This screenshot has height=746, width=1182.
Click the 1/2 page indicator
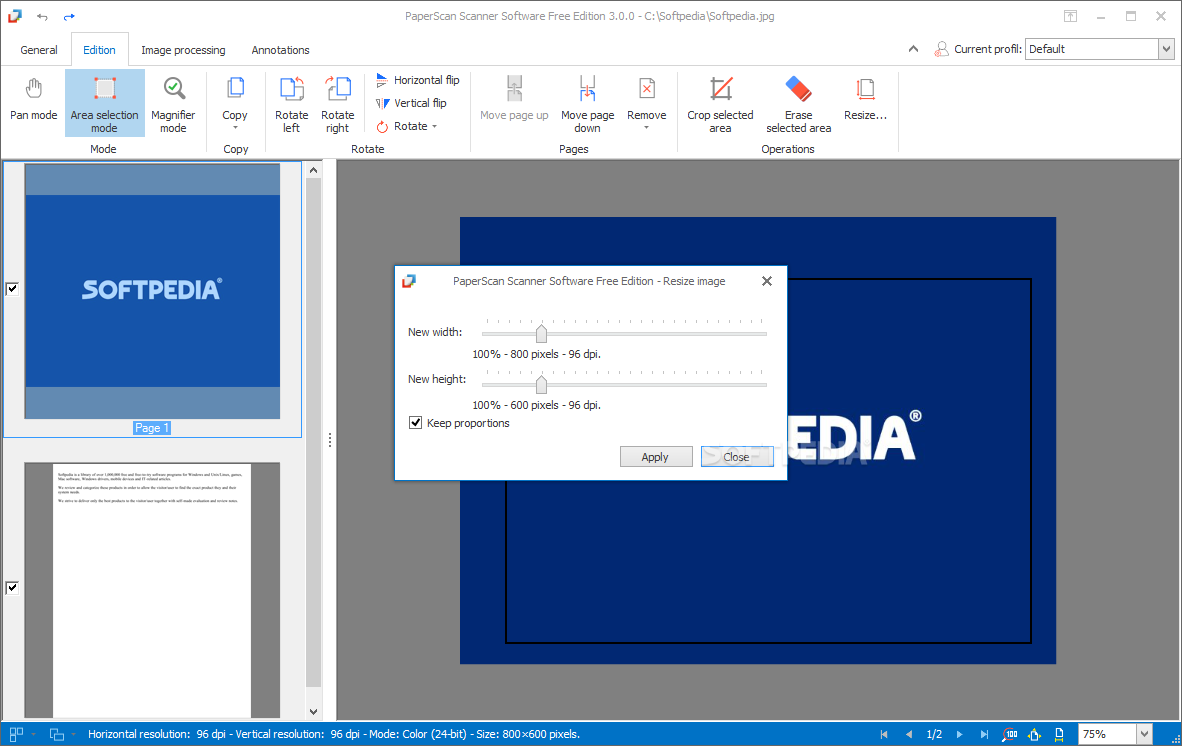(934, 734)
